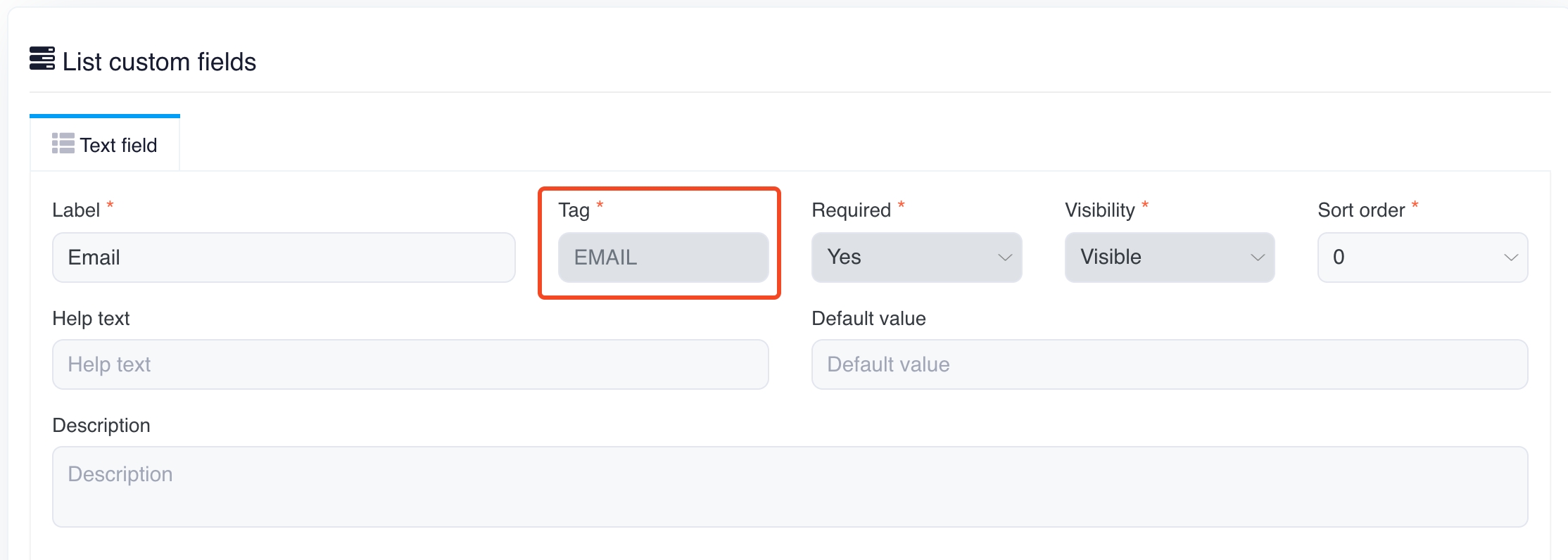Open the Required dropdown set to Yes
The height and width of the screenshot is (560, 1568).
pos(916,257)
